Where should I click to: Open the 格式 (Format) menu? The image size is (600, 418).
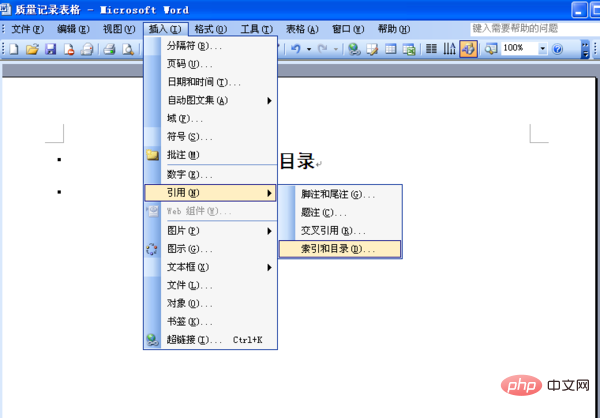point(210,29)
